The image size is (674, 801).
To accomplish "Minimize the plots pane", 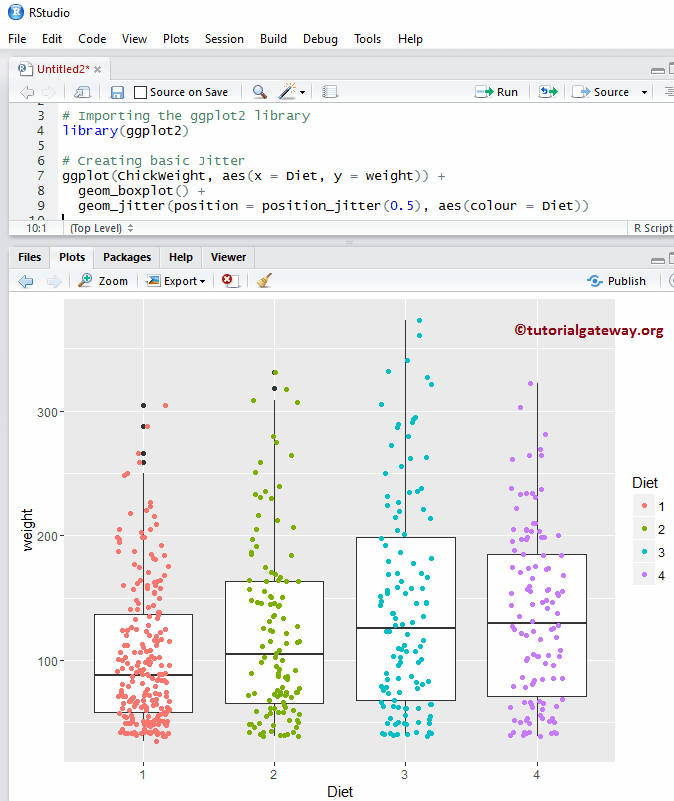I will (658, 260).
